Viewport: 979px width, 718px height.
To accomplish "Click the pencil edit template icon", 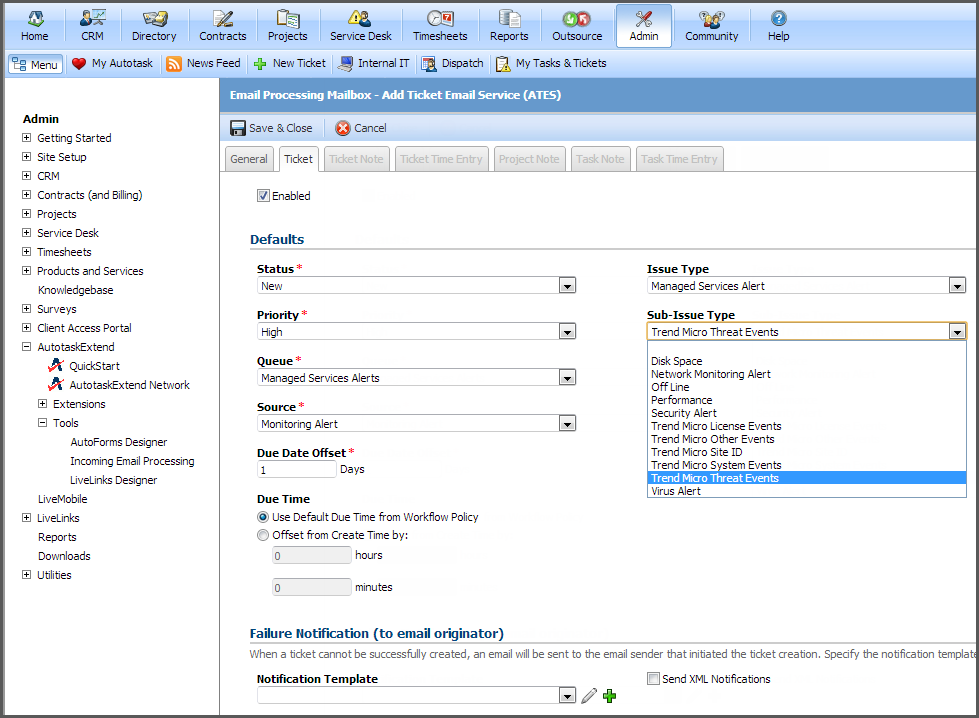I will pyautogui.click(x=589, y=696).
